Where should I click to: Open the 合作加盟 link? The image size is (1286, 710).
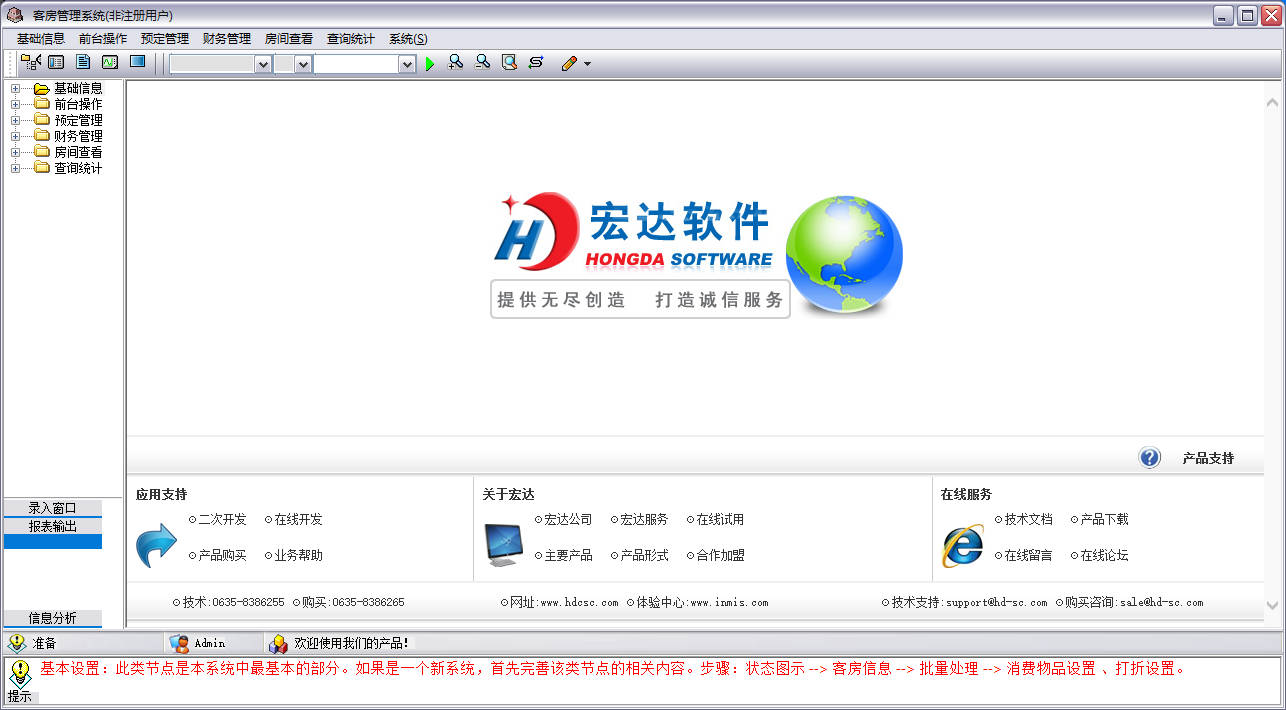[x=720, y=556]
